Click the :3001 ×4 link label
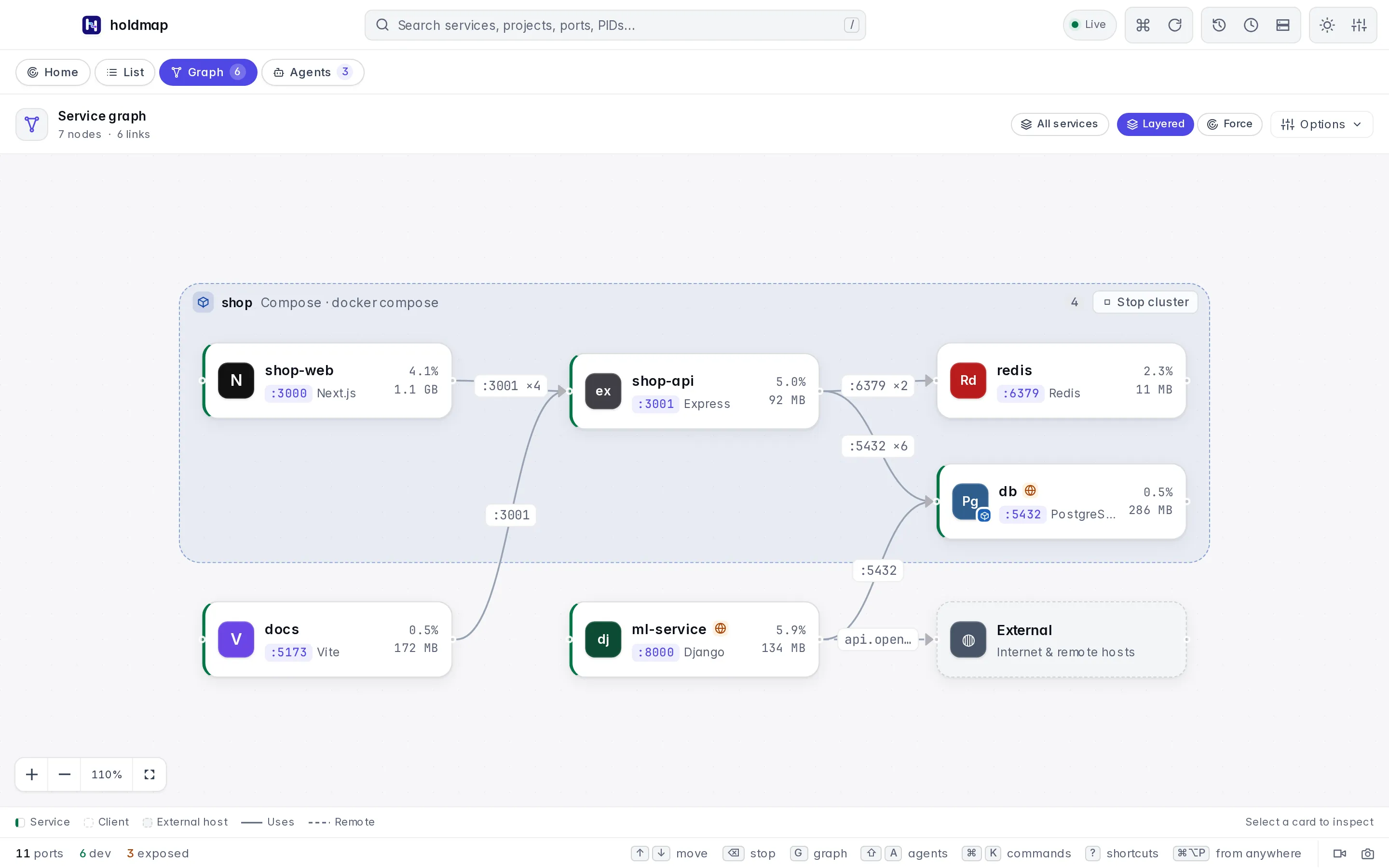Screen dimensions: 1389x868 click(511, 386)
